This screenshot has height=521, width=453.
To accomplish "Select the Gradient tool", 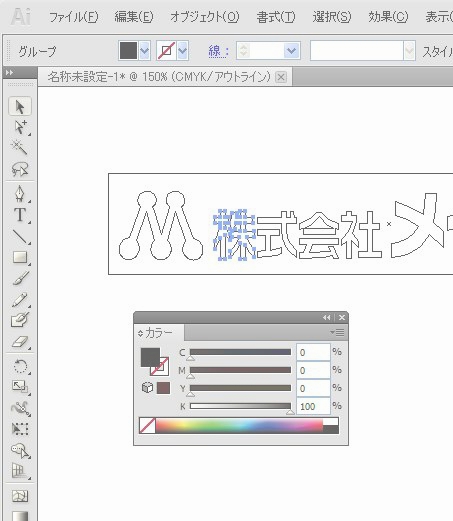I will pyautogui.click(x=20, y=516).
